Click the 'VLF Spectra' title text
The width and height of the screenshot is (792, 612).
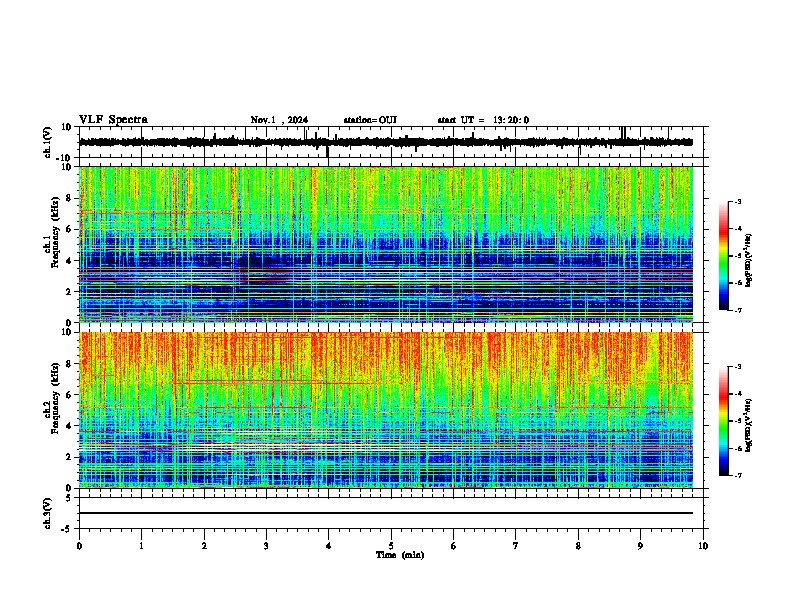113,120
